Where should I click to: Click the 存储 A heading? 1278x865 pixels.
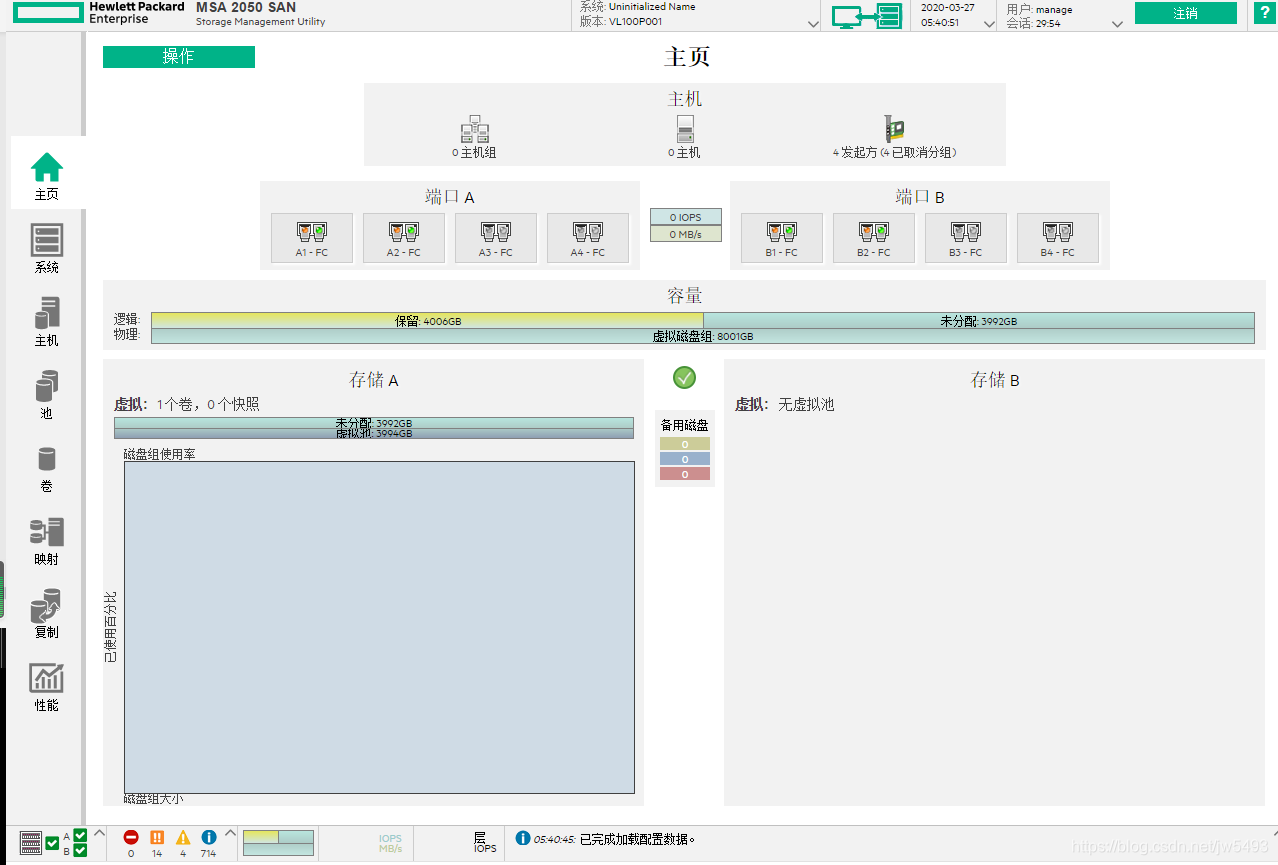(x=374, y=380)
